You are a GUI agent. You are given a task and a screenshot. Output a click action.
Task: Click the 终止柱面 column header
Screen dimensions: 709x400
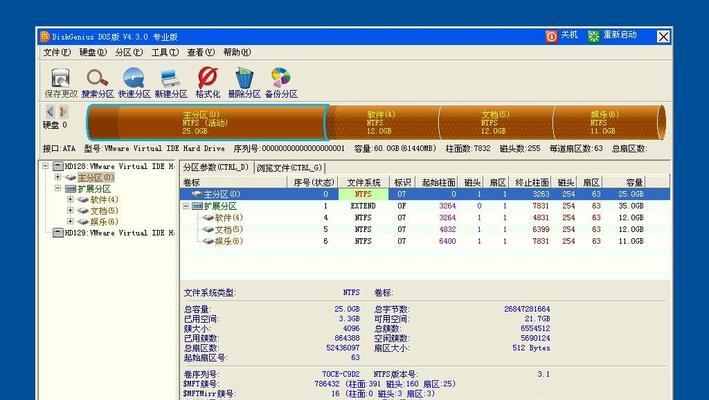(x=532, y=183)
